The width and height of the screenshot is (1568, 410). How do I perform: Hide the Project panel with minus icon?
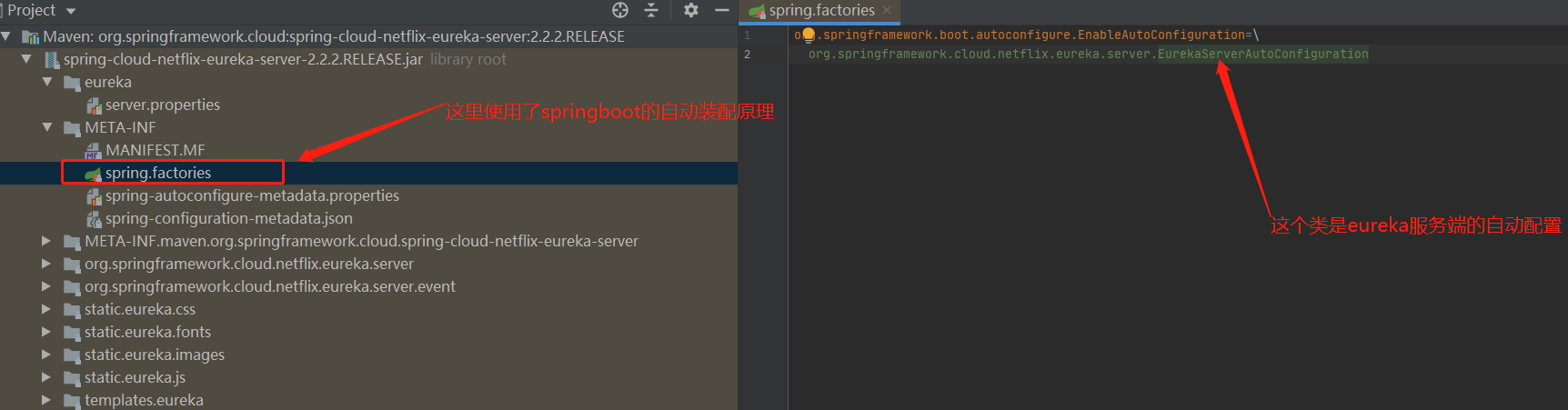[x=722, y=10]
